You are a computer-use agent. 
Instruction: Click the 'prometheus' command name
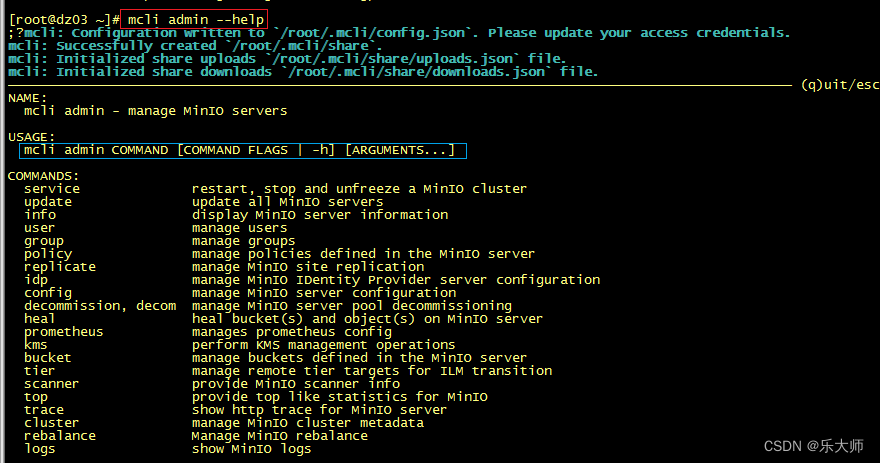(x=63, y=332)
